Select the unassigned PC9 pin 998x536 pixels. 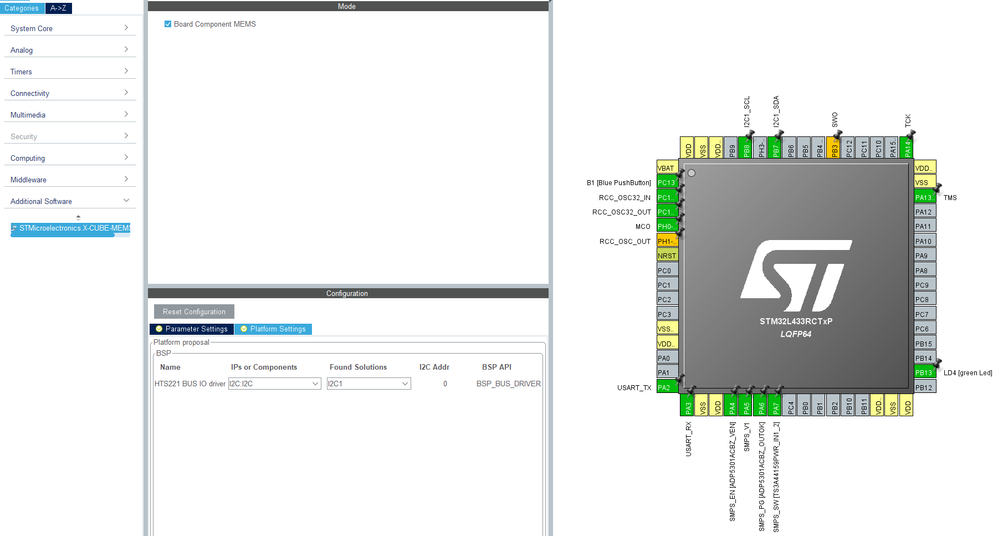point(925,285)
